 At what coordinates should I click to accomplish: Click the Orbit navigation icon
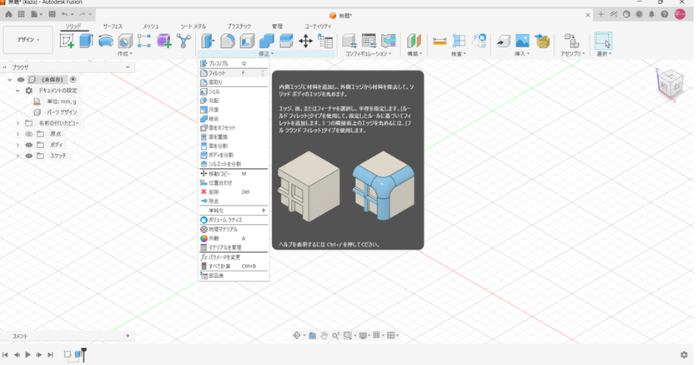[296, 336]
